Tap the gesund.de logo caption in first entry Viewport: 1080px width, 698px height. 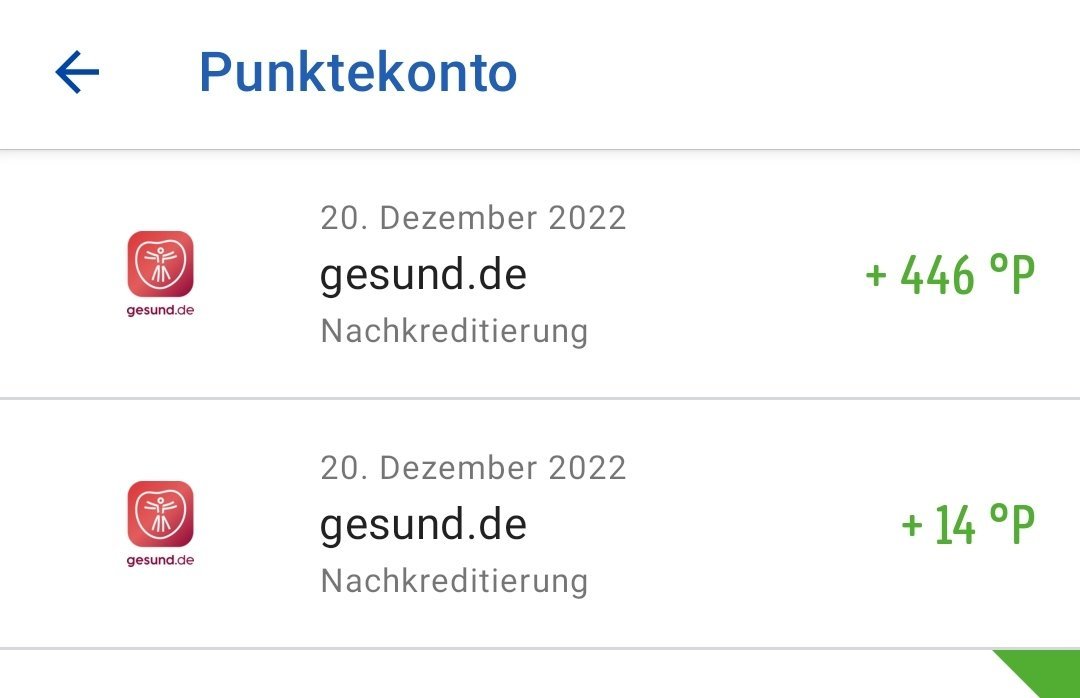[160, 310]
